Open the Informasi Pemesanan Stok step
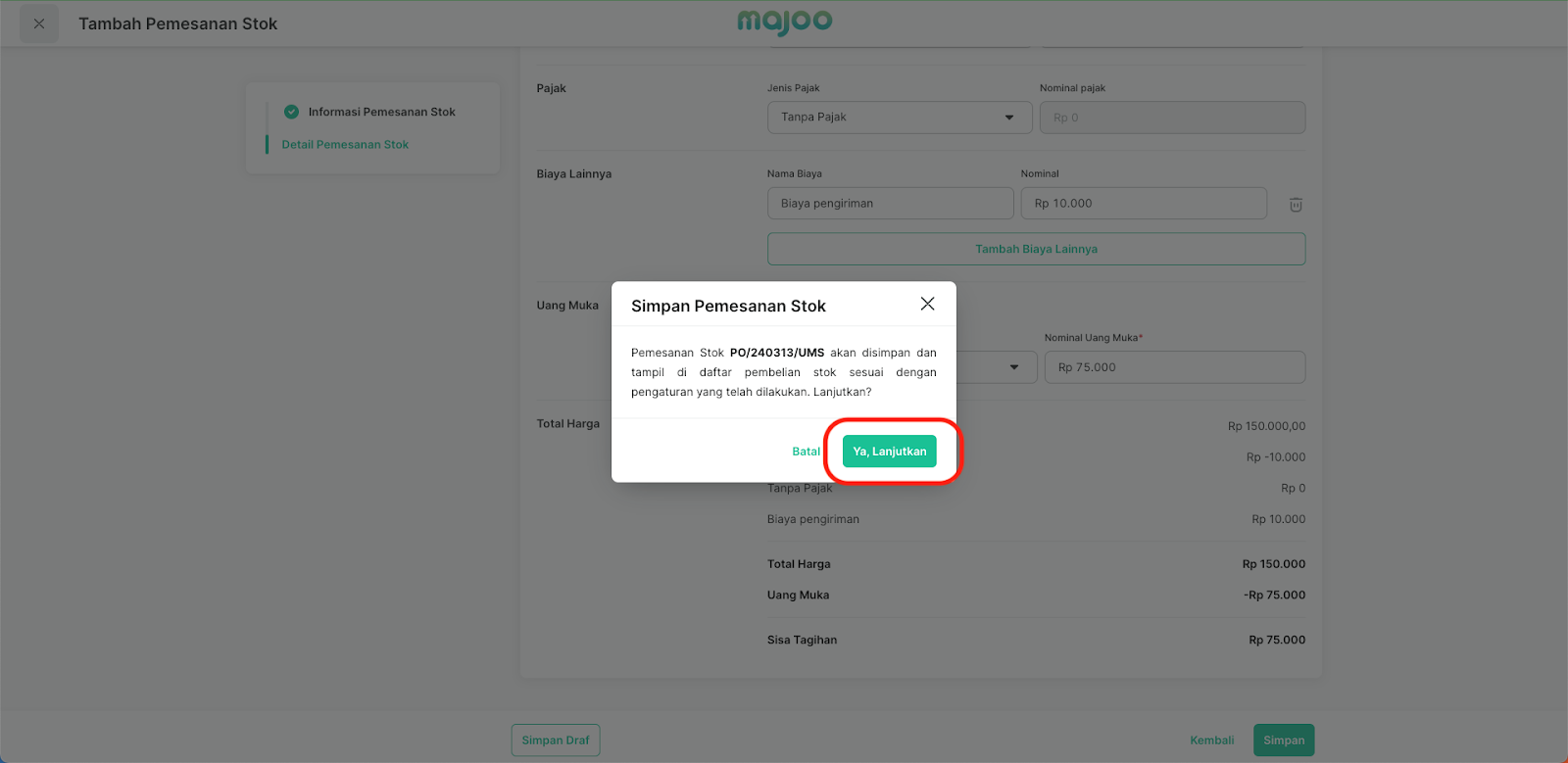Image resolution: width=1568 pixels, height=763 pixels. point(381,112)
